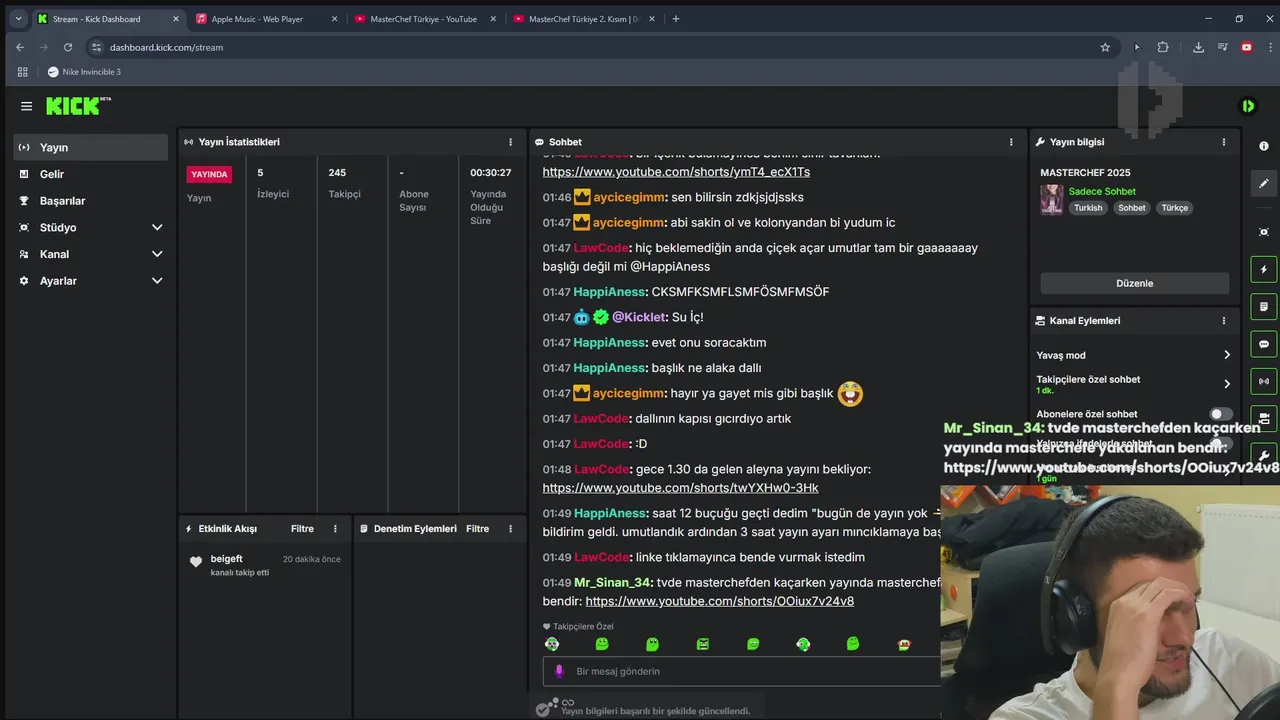Image resolution: width=1280 pixels, height=720 pixels.
Task: Go back with the browser back arrow
Action: point(20,47)
